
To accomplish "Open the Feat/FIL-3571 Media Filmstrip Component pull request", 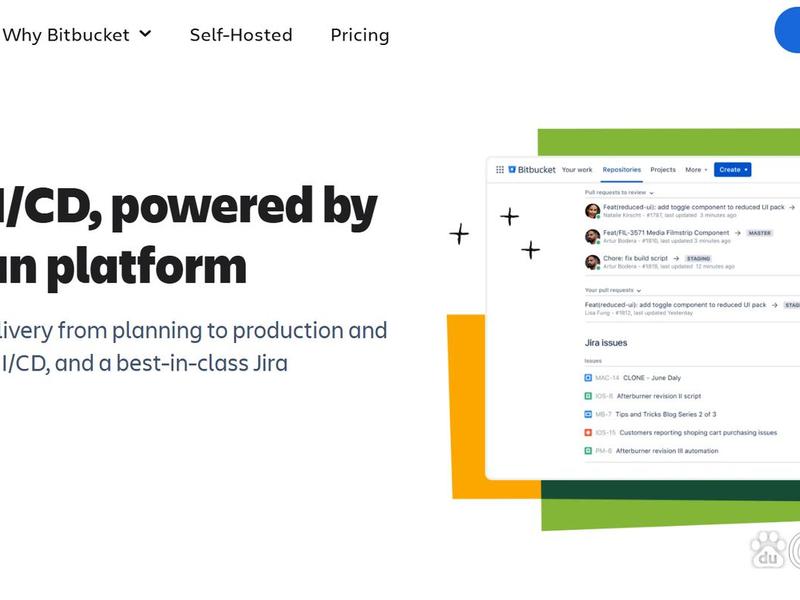I will (666, 233).
